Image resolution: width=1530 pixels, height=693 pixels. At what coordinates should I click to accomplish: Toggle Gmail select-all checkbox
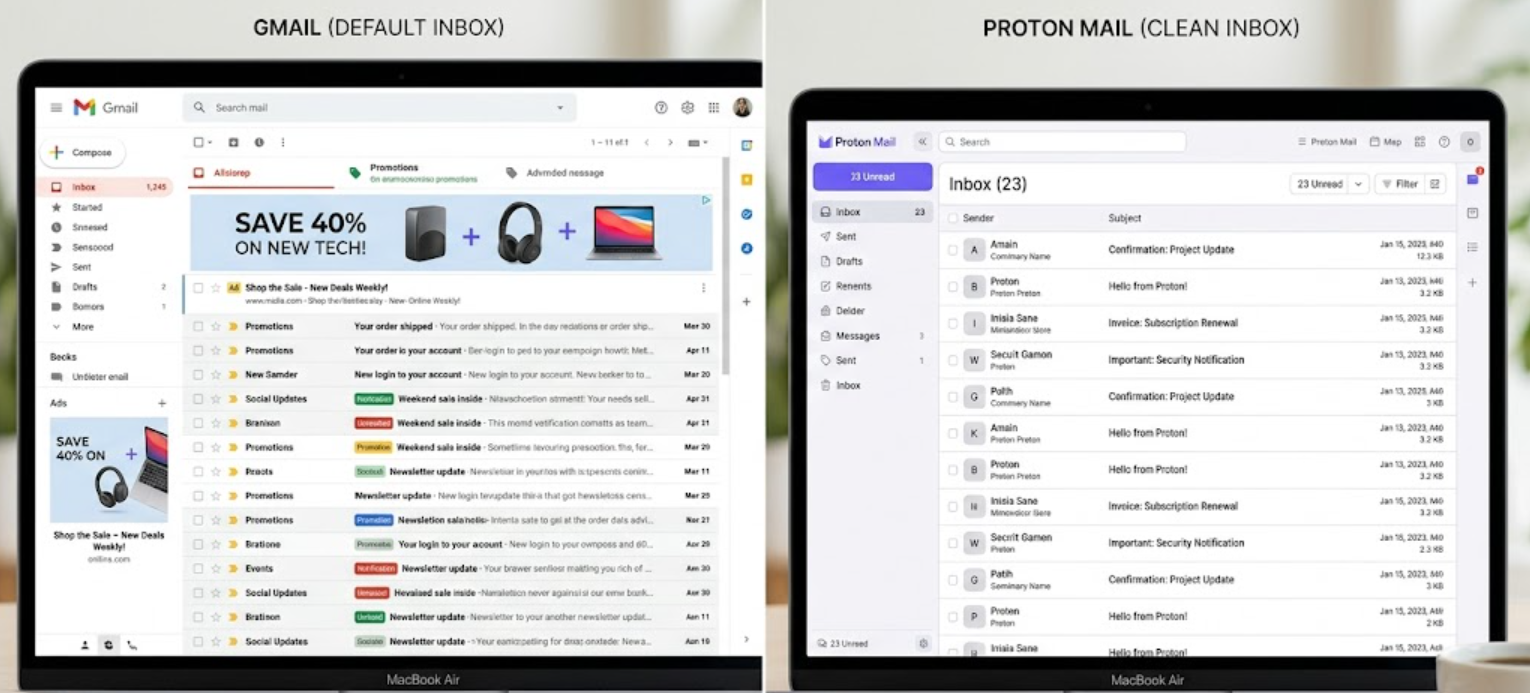[x=199, y=143]
